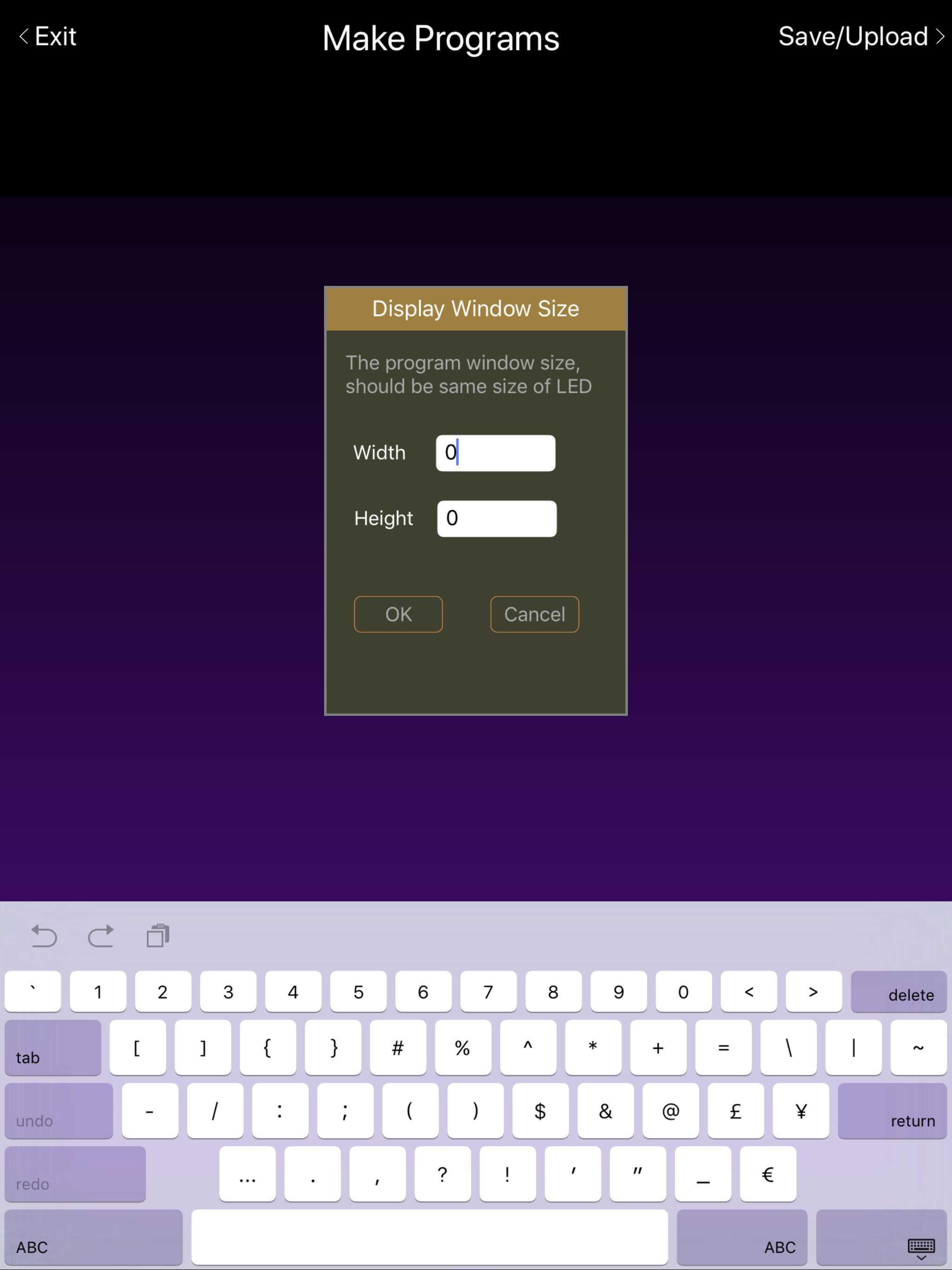Tap the redo key on keyboard
Viewport: 952px width, 1270px height.
coord(75,1174)
